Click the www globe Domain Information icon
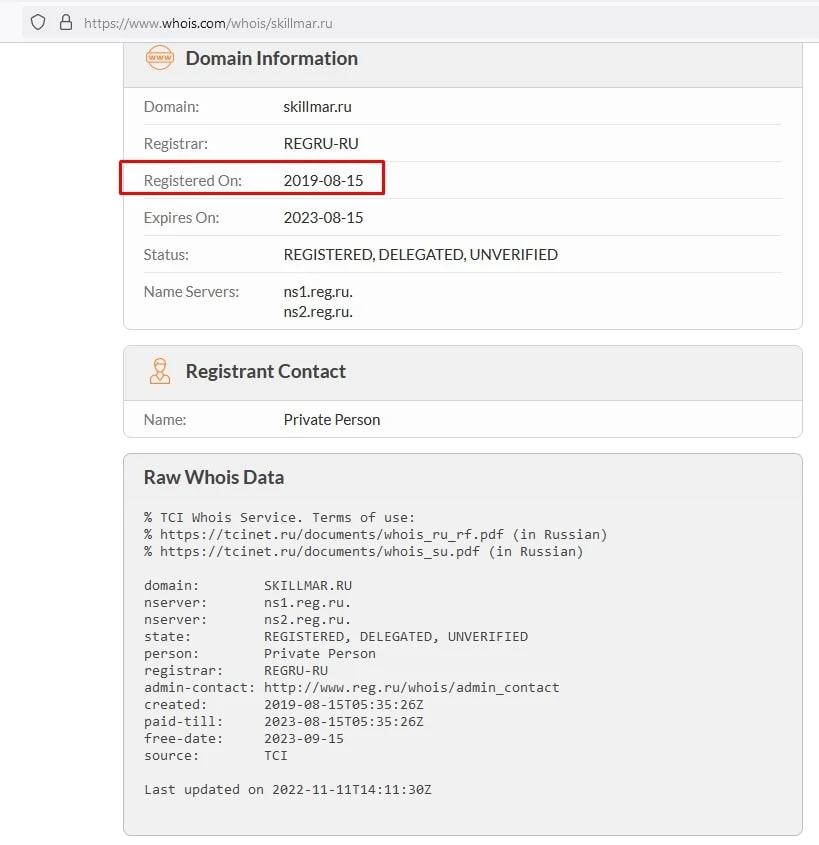 (x=159, y=58)
